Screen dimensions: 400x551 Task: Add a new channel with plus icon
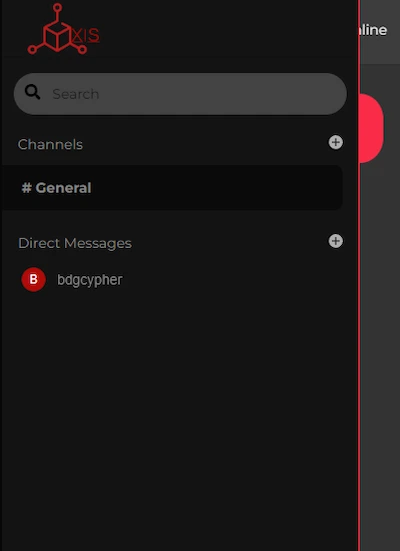click(x=336, y=142)
